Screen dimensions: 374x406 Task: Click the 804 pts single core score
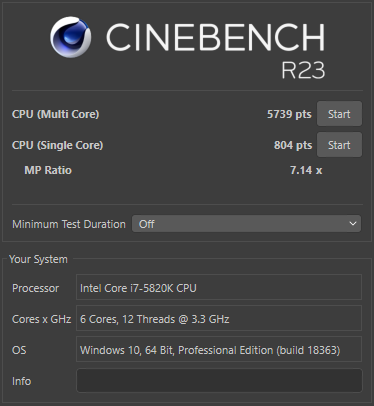[293, 145]
